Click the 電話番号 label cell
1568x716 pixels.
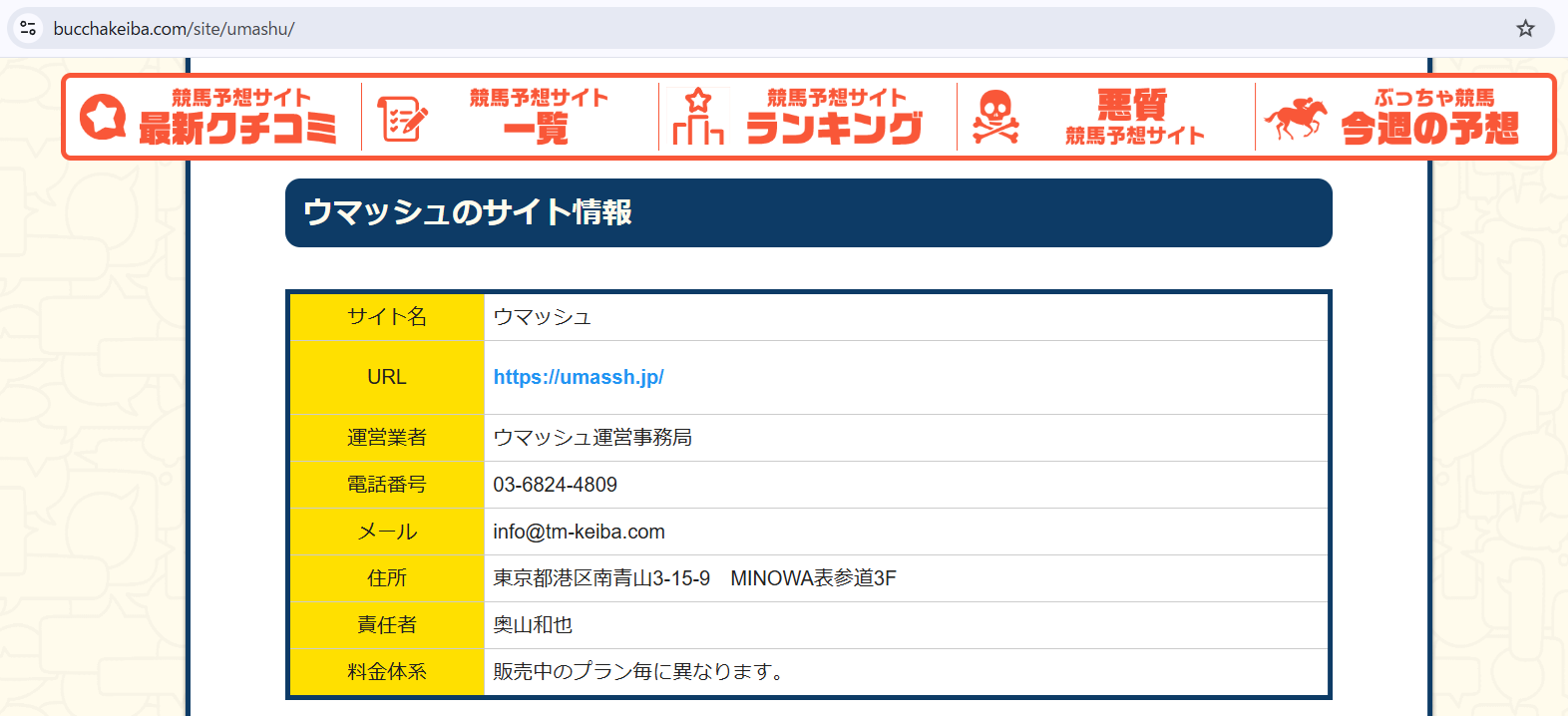[x=387, y=485]
